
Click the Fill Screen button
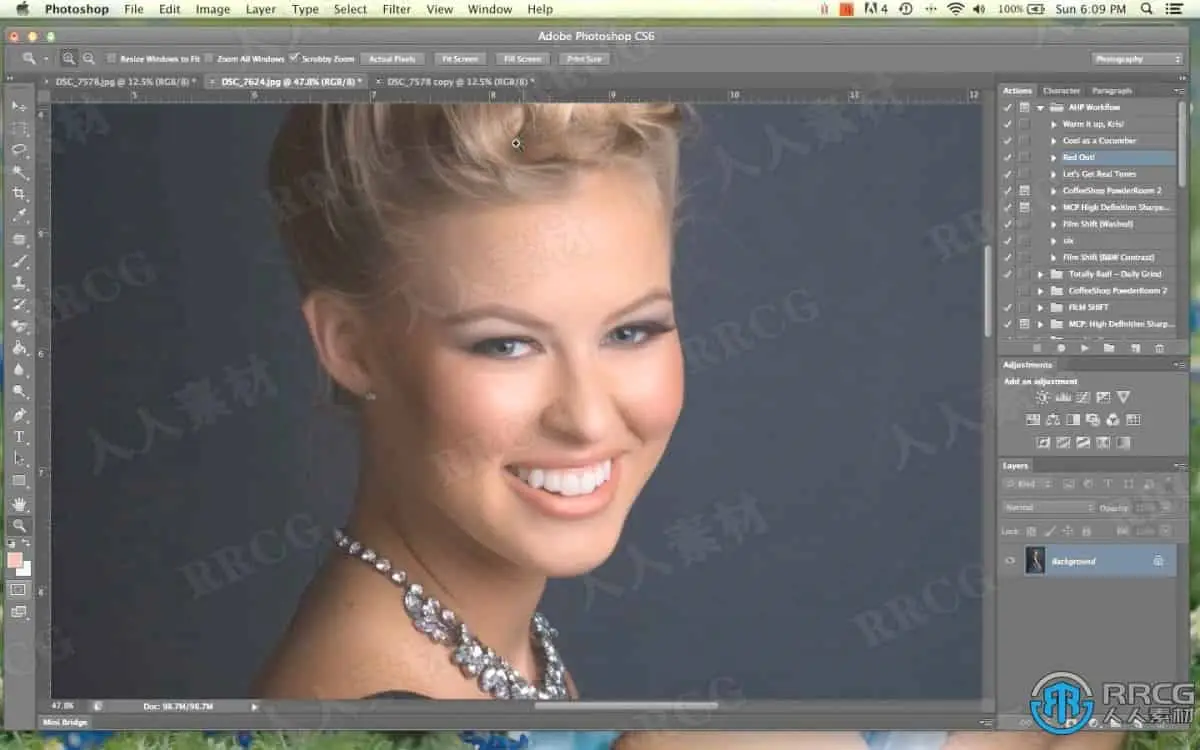tap(522, 59)
